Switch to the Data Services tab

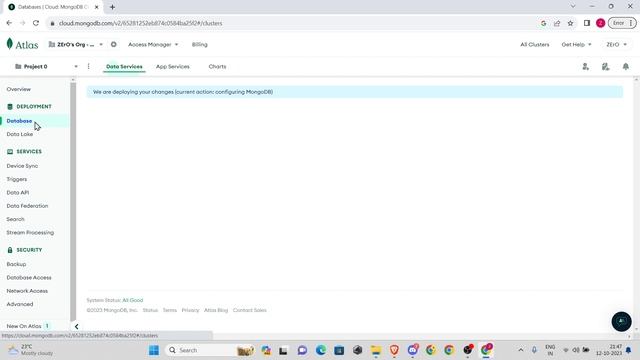click(124, 67)
